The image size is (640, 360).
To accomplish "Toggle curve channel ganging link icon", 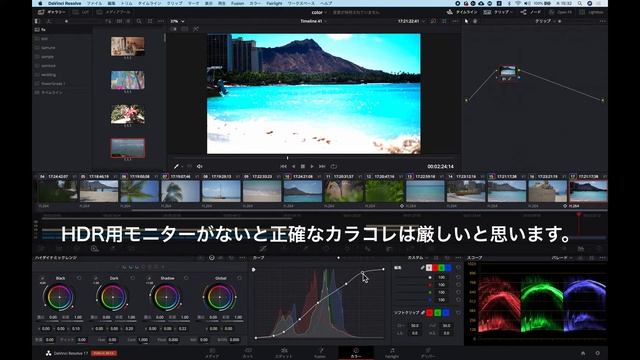I will pos(423,268).
